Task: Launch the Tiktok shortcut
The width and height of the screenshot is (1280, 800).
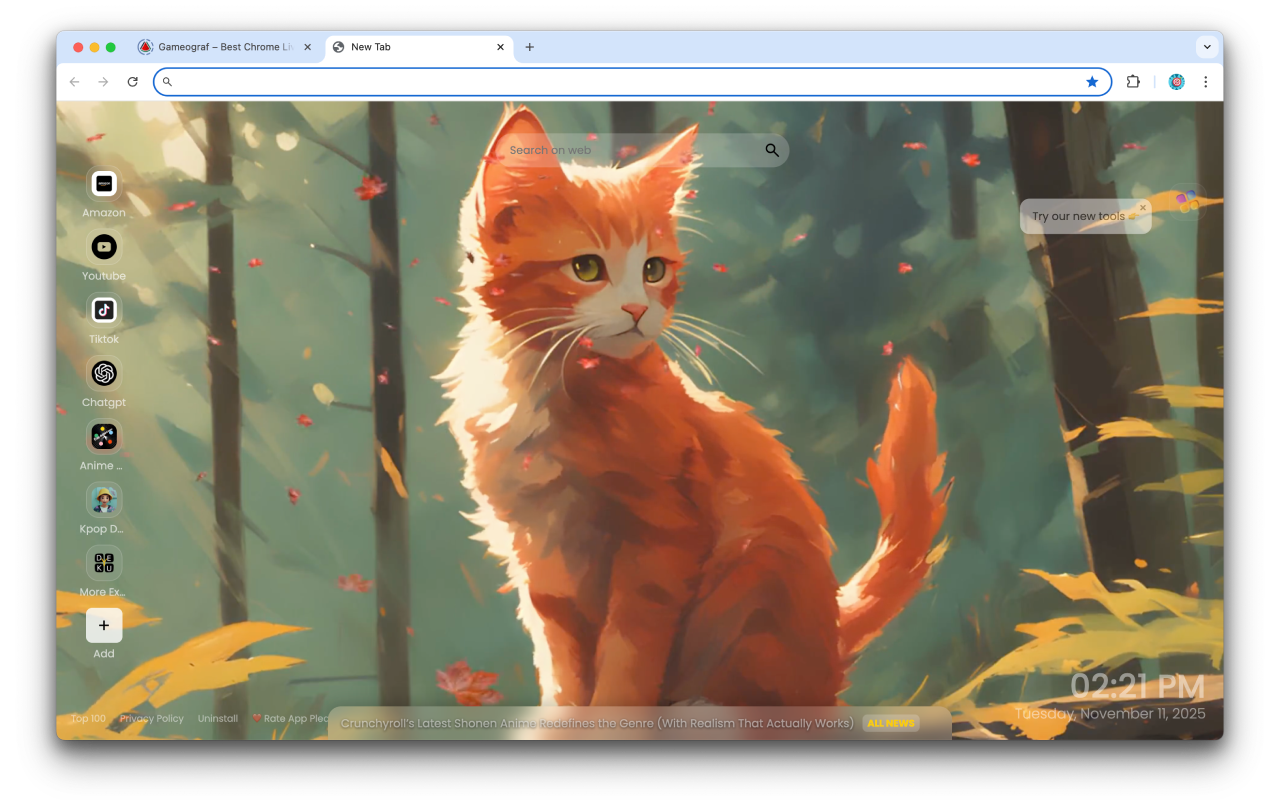Action: (104, 310)
